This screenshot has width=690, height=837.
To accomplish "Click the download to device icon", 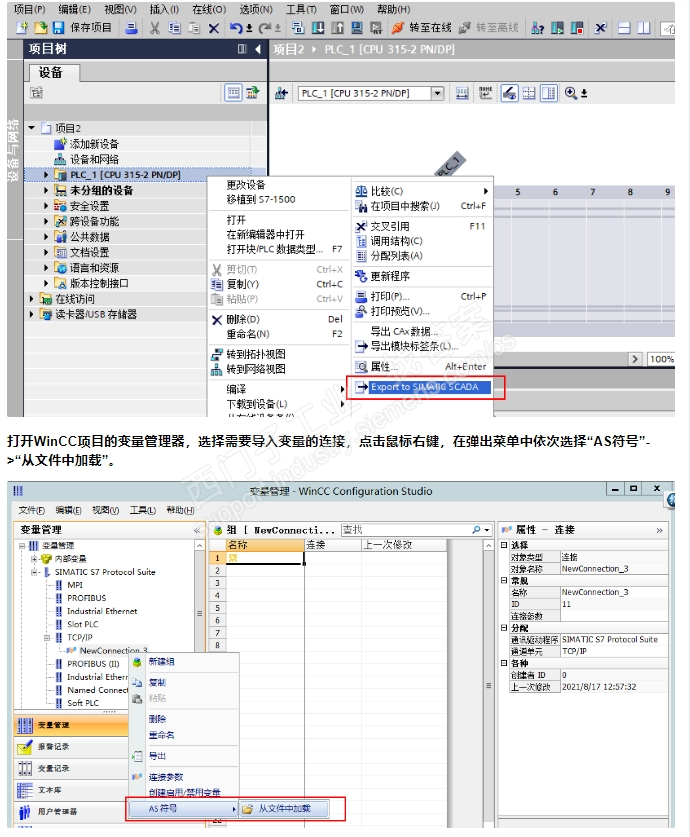I will [318, 28].
